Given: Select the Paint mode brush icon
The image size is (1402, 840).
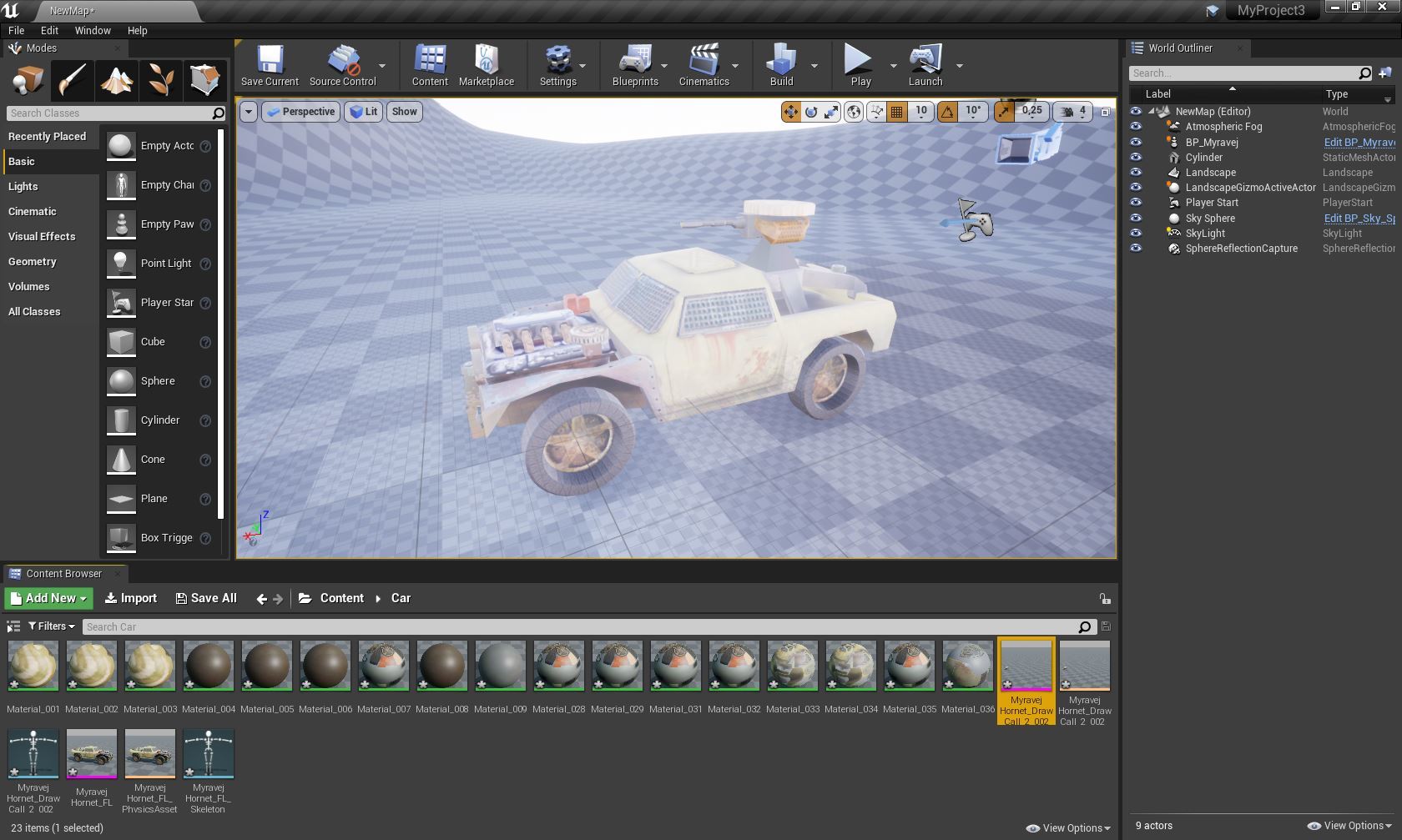Looking at the screenshot, I should [x=72, y=81].
